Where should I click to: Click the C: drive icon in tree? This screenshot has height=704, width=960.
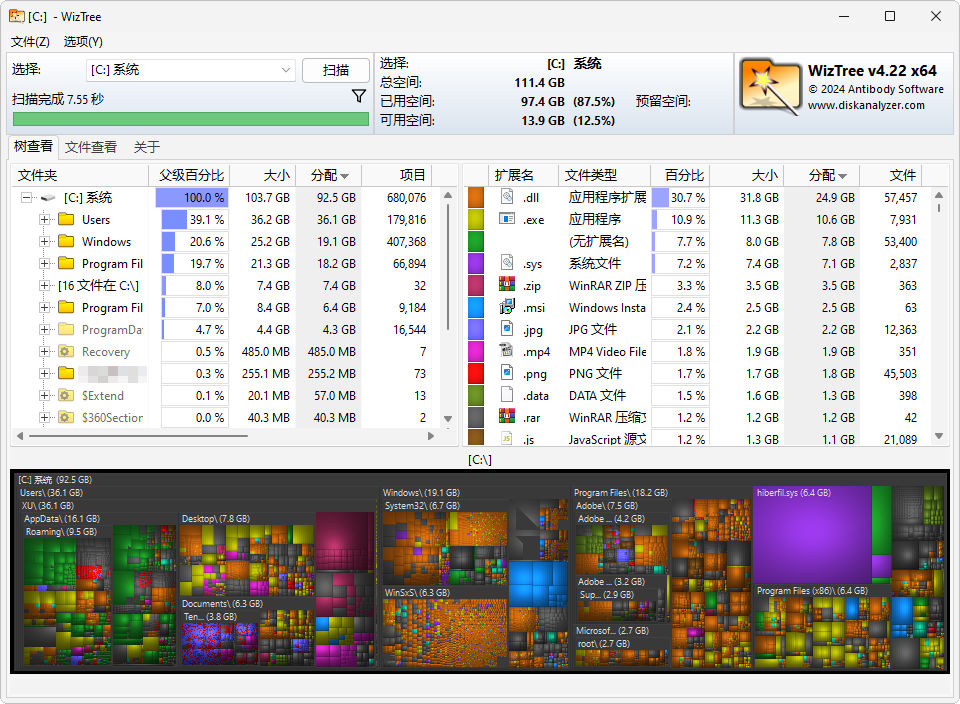(x=48, y=198)
